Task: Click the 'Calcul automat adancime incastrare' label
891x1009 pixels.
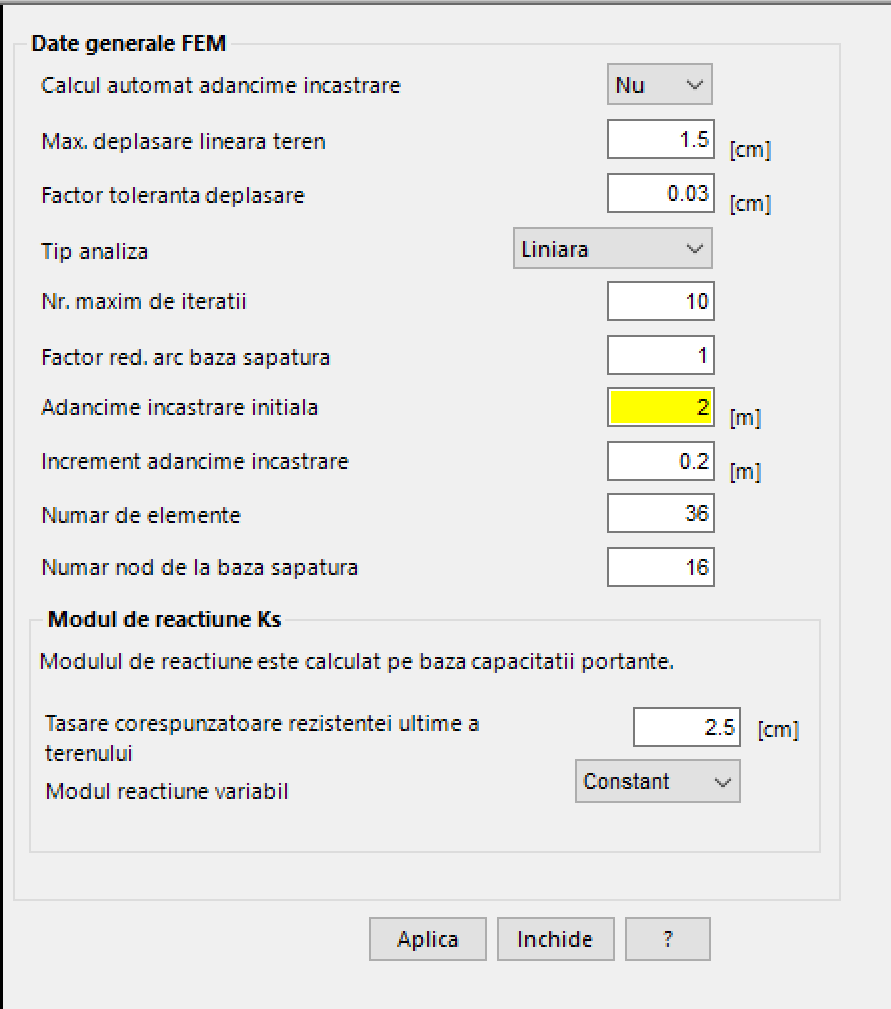Action: [x=220, y=86]
